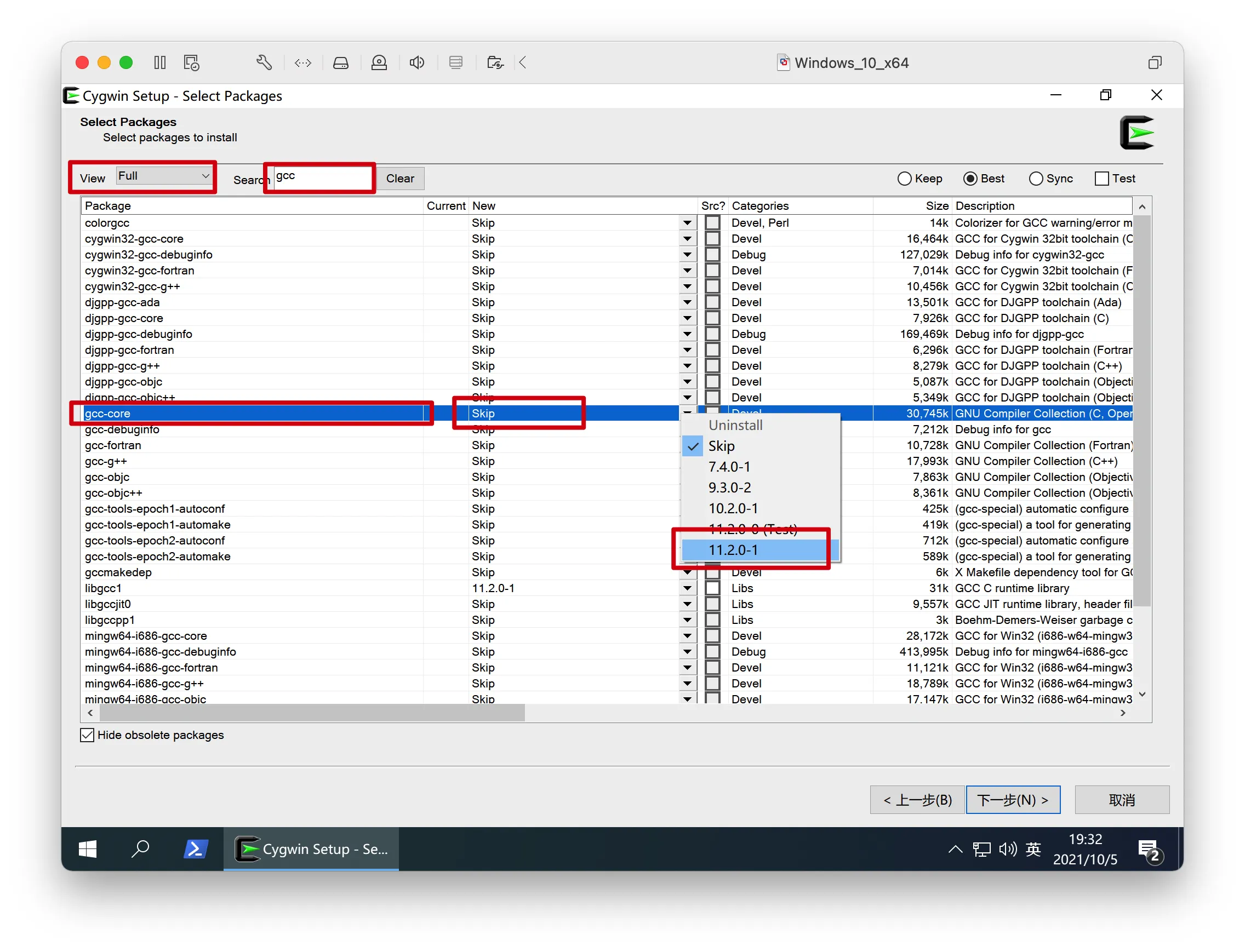Screen dimensions: 1245x952
Task: Pause the VM with the pause icon
Action: click(160, 62)
